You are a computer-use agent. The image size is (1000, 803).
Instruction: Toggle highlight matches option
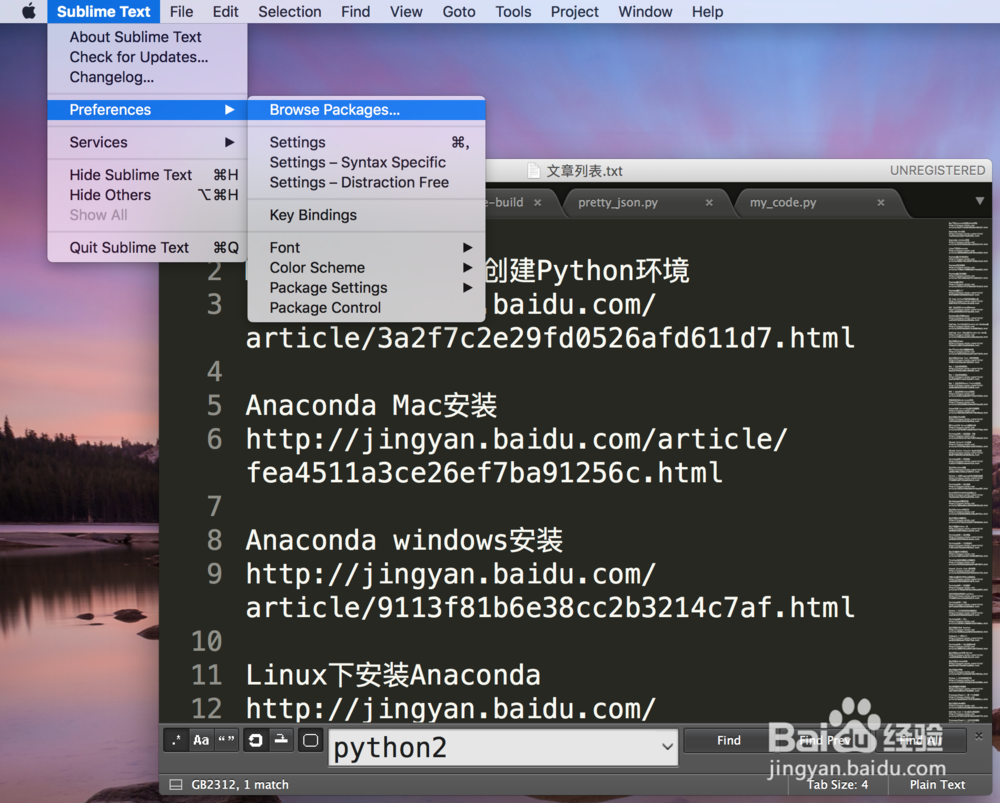(311, 740)
